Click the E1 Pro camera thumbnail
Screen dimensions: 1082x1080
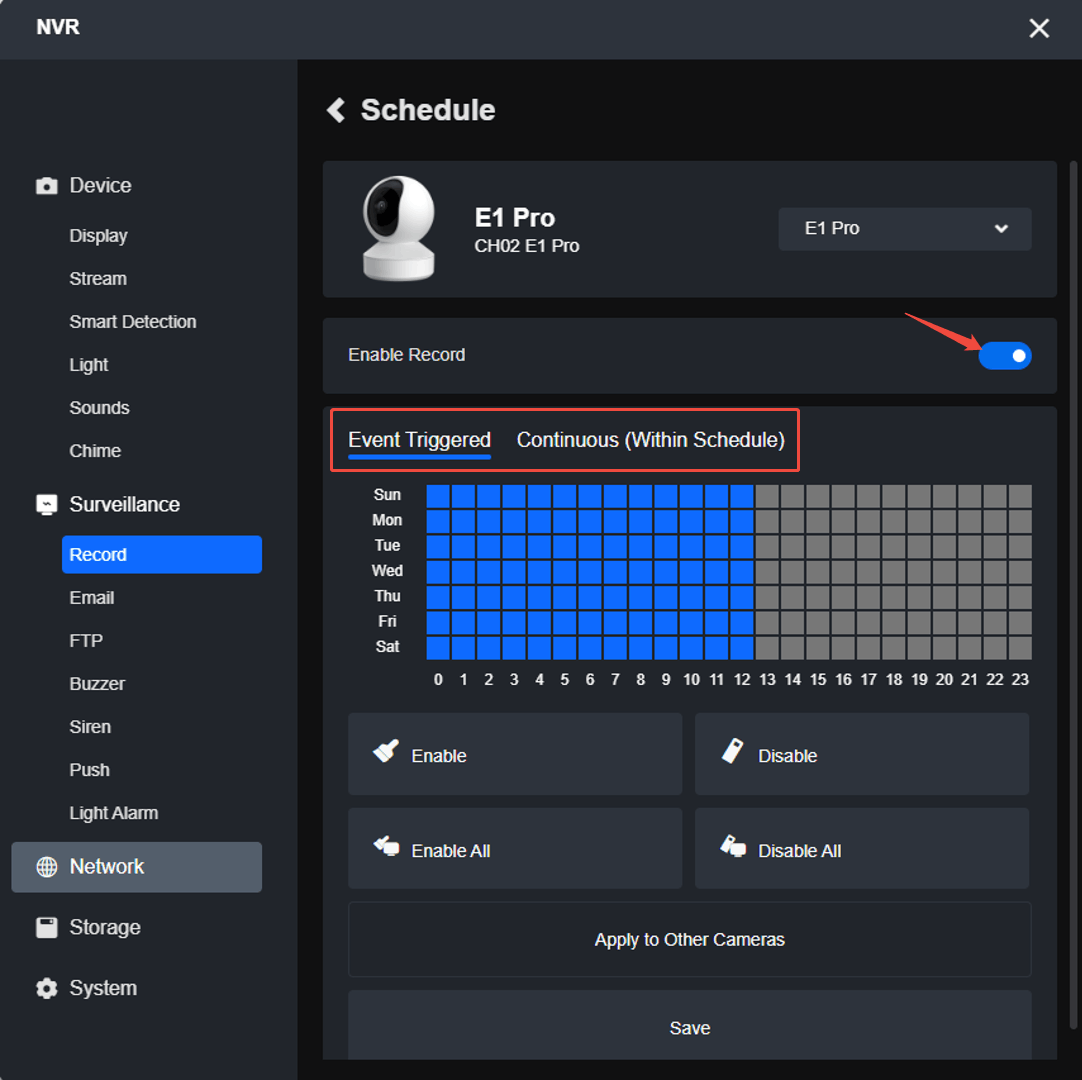(399, 228)
